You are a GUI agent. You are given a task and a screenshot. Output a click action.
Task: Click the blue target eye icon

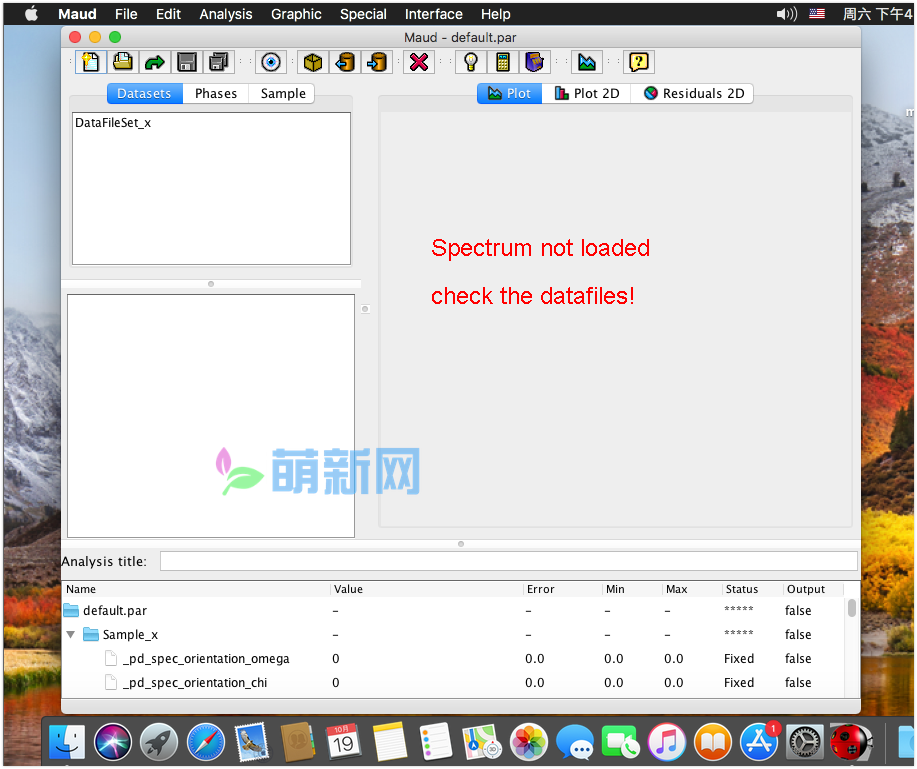coord(271,62)
